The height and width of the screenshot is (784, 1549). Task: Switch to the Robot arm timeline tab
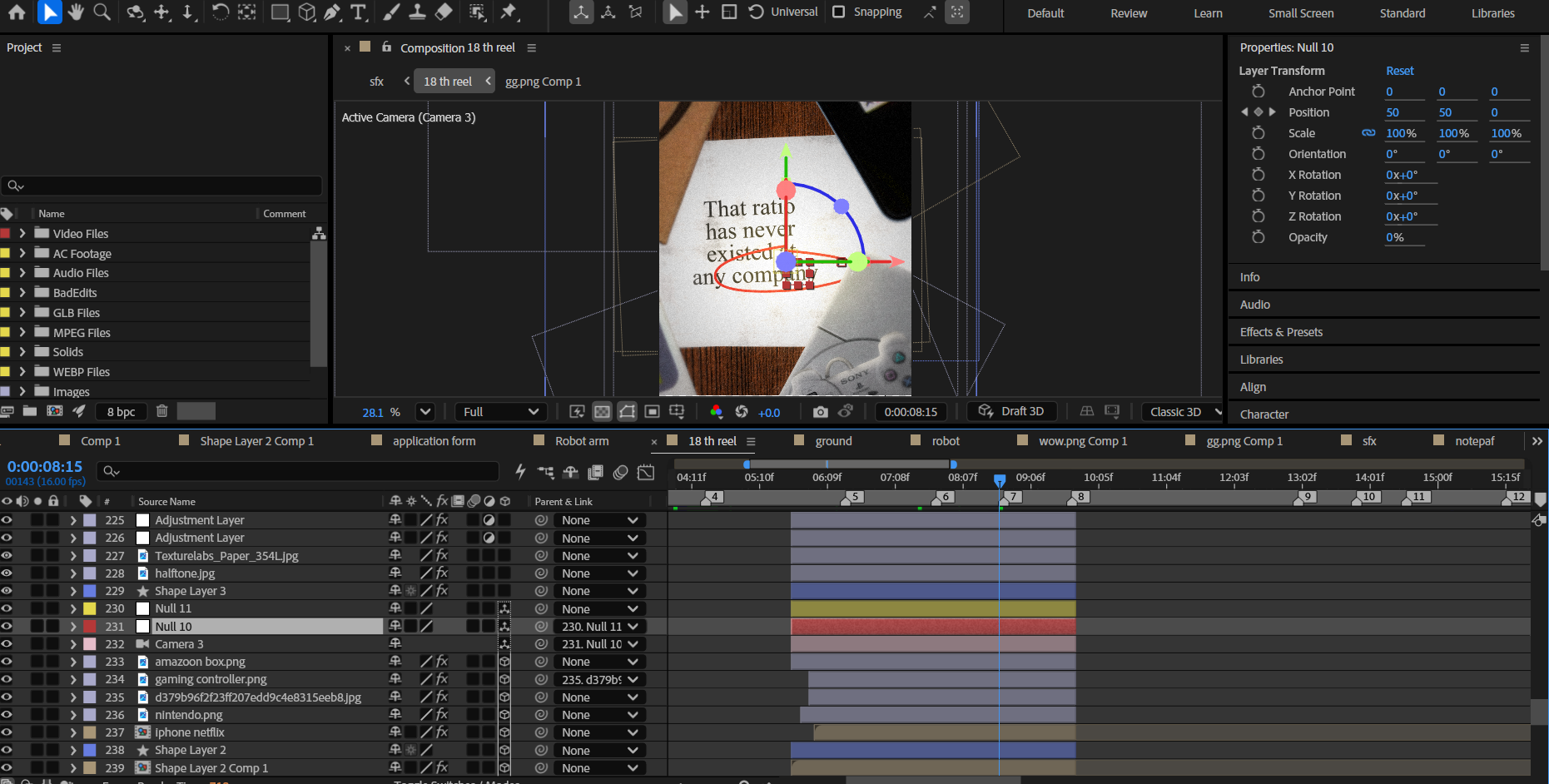[581, 441]
